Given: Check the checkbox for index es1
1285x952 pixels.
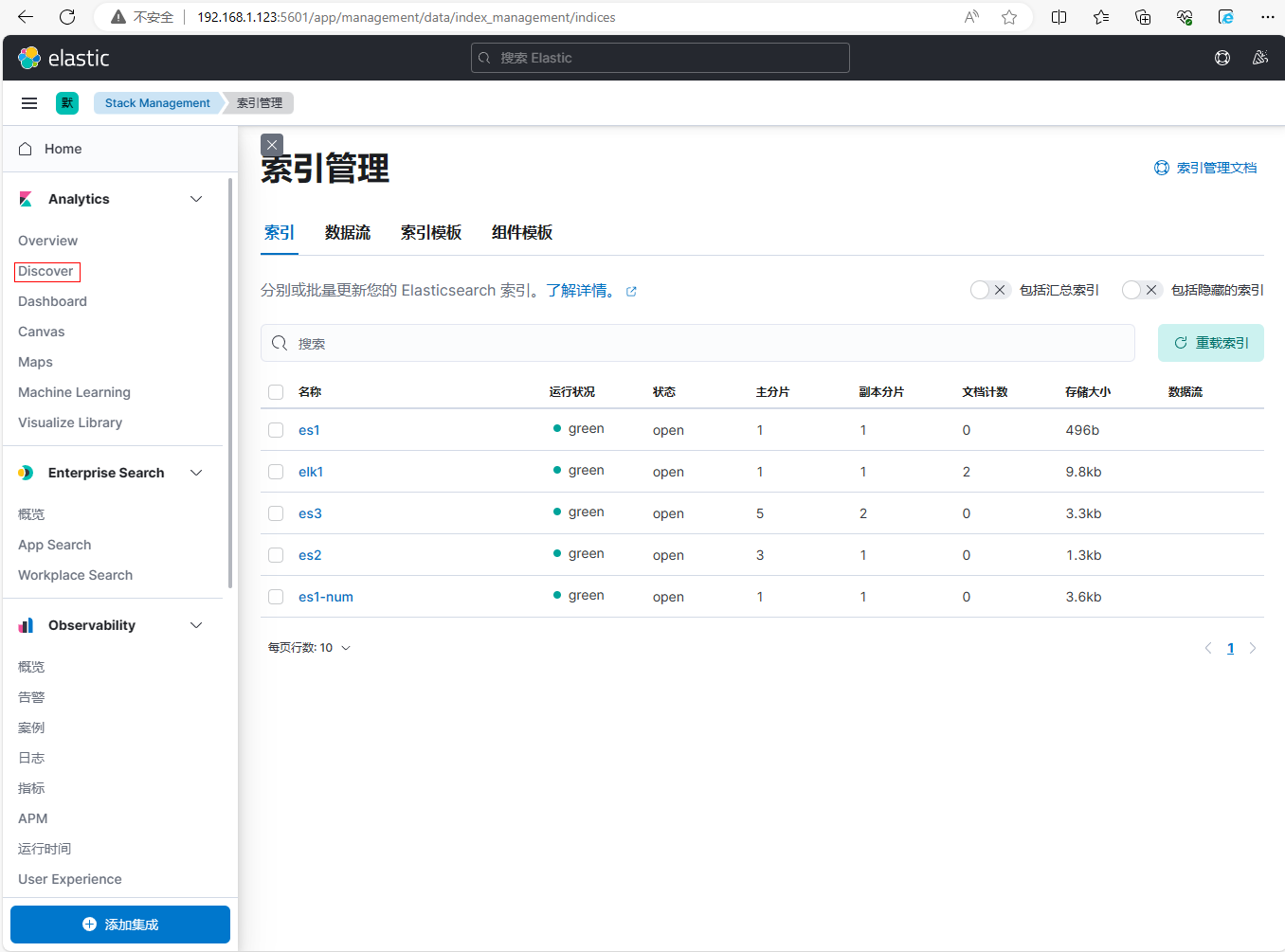Looking at the screenshot, I should (276, 430).
